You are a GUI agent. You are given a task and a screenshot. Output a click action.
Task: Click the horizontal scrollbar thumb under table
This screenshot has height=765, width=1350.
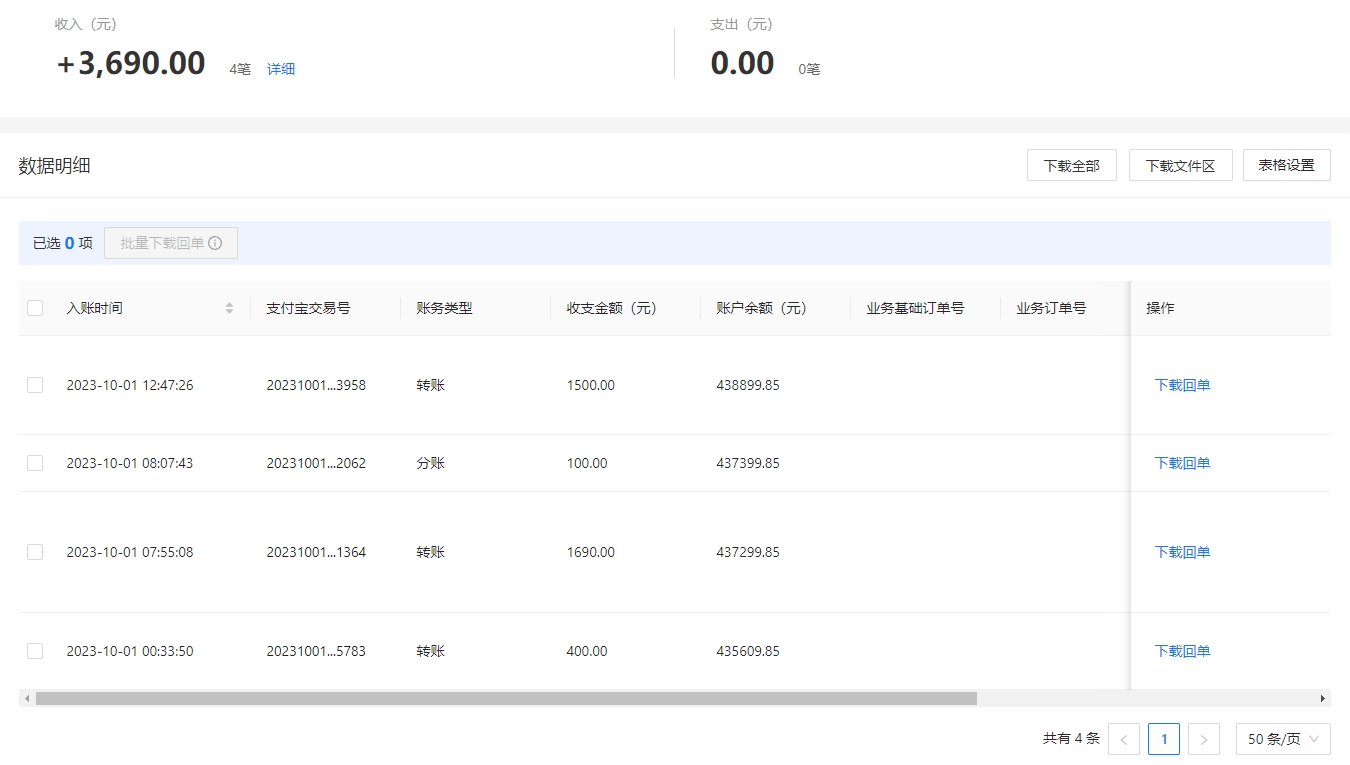506,698
